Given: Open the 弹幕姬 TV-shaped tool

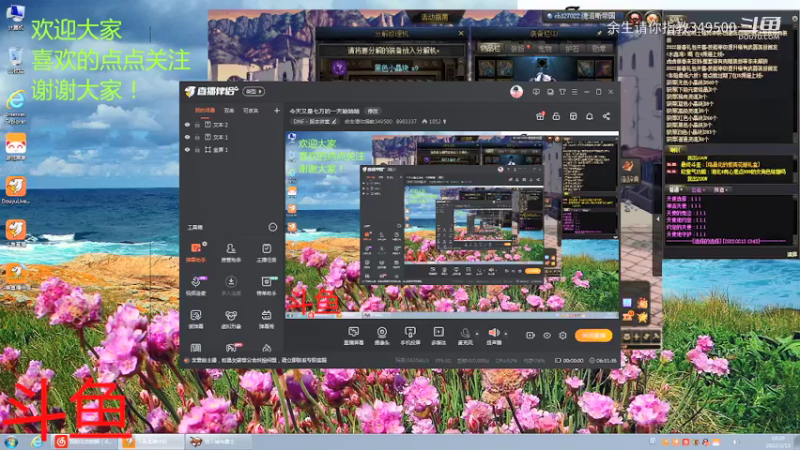Looking at the screenshot, I should pos(266,318).
